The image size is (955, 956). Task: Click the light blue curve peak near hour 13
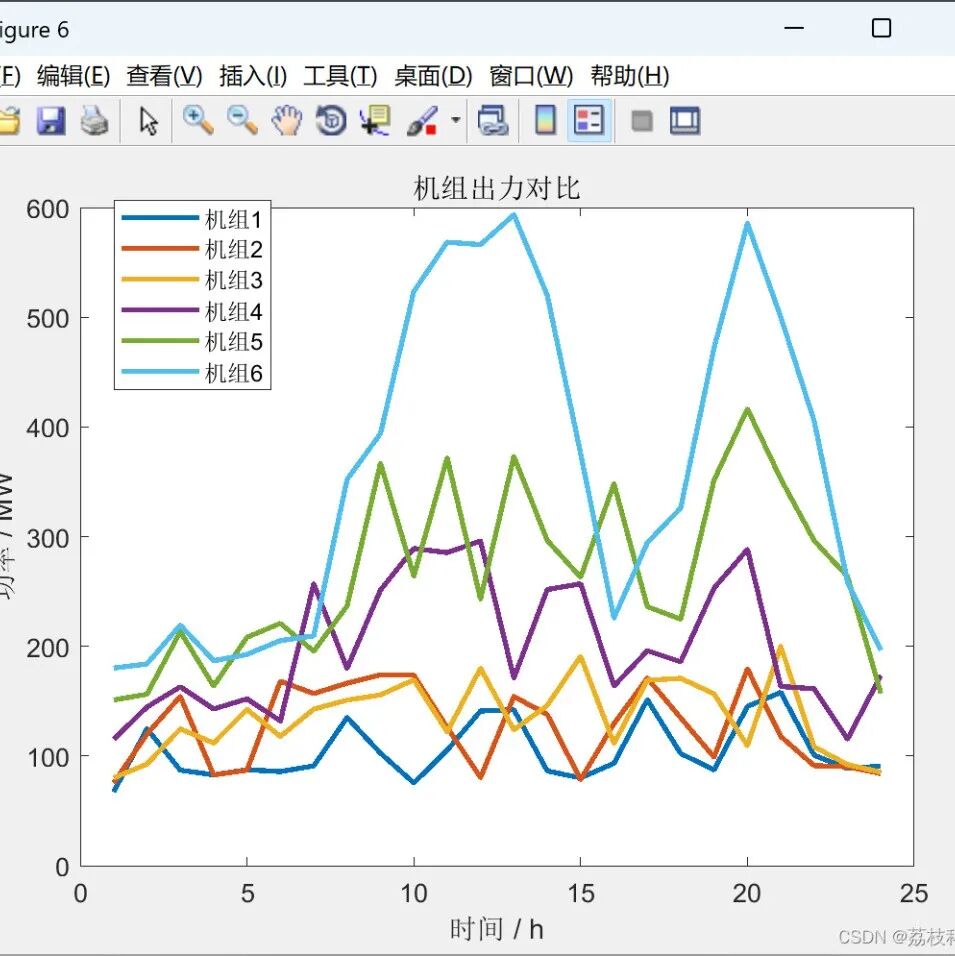[513, 215]
